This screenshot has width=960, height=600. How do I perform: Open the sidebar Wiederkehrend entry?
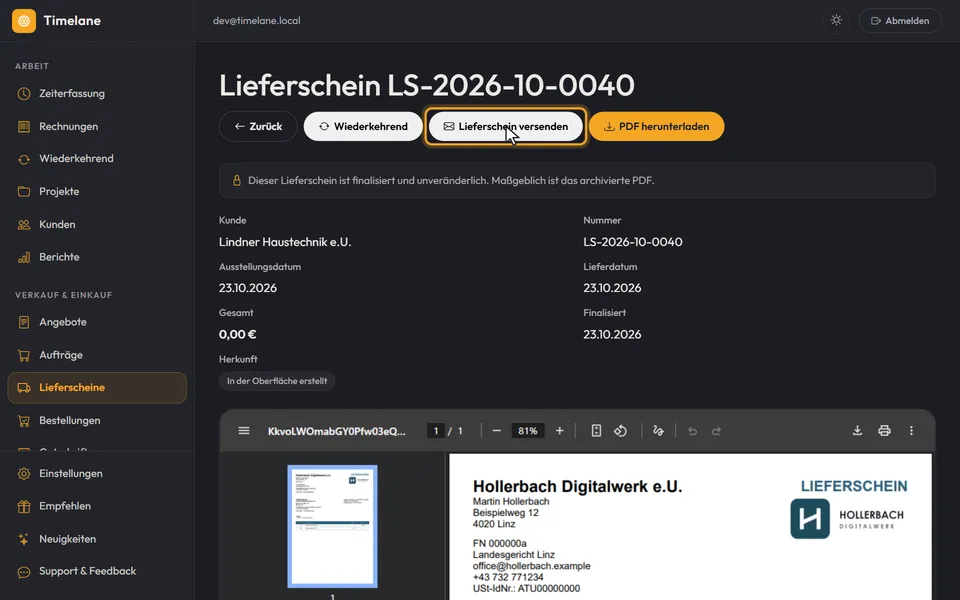click(97, 159)
